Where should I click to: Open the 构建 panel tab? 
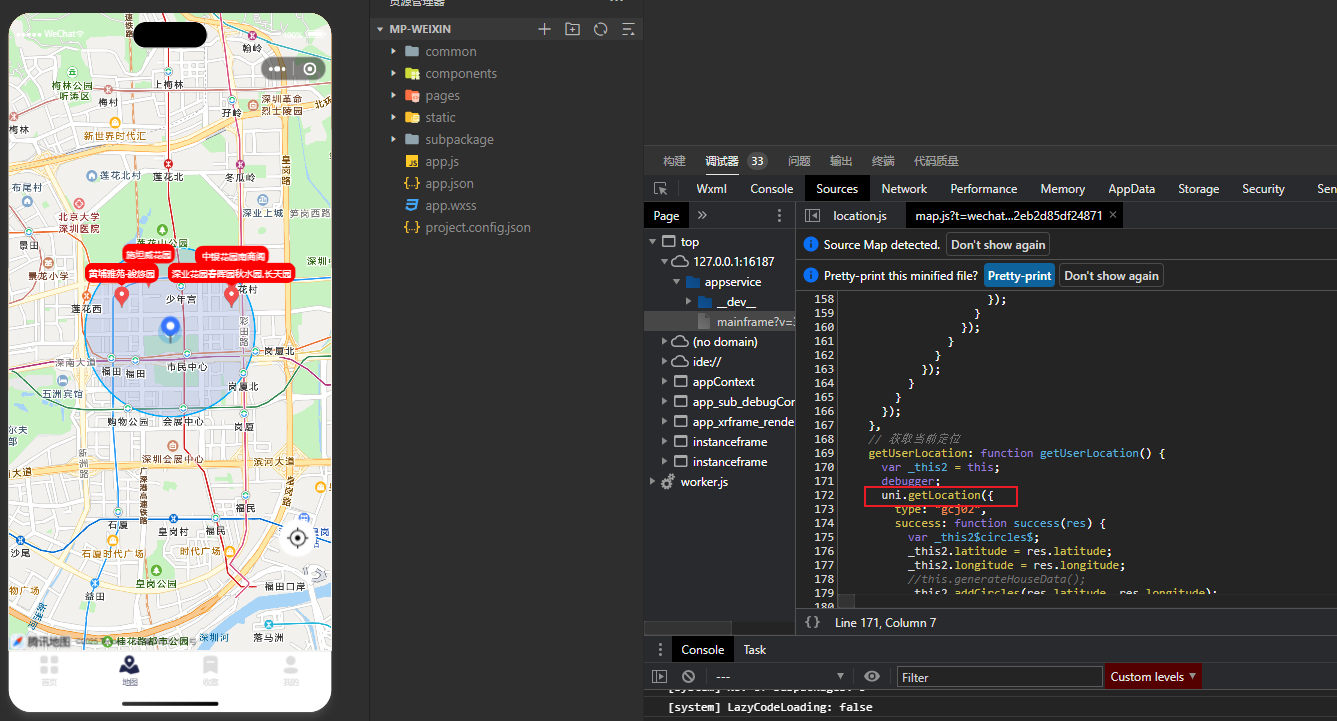(675, 161)
